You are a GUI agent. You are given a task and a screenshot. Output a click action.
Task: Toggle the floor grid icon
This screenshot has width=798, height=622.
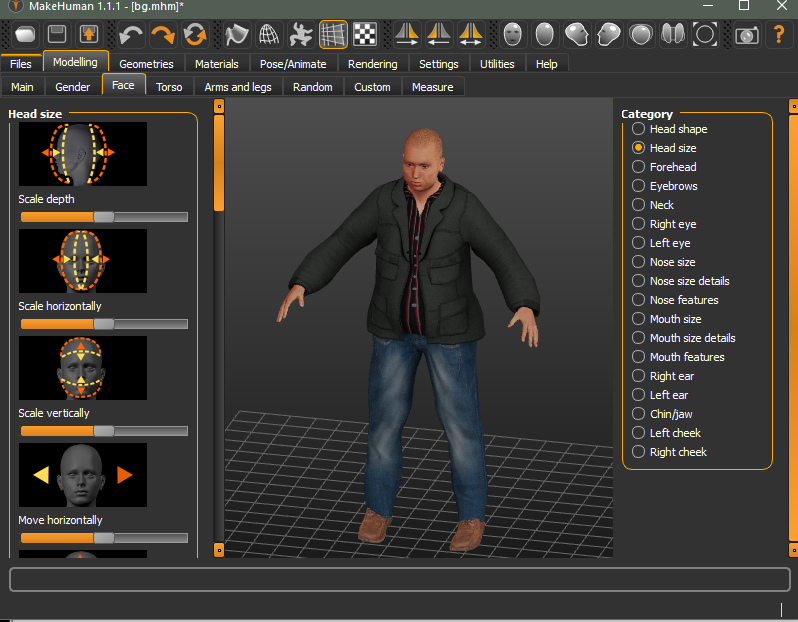(333, 35)
